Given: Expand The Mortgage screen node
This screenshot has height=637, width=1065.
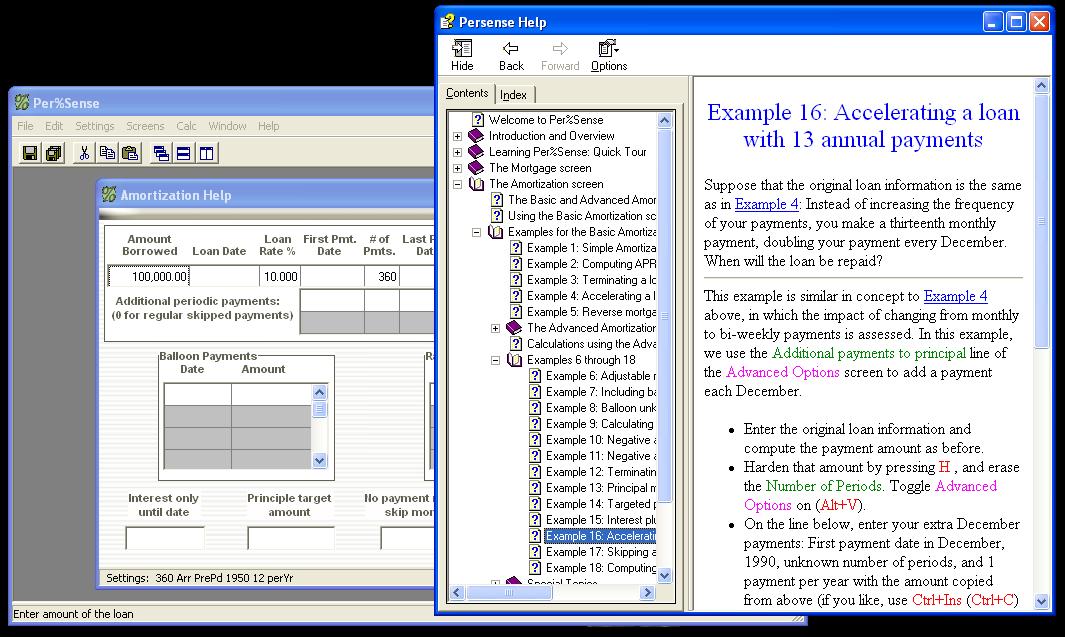Looking at the screenshot, I should tap(458, 168).
